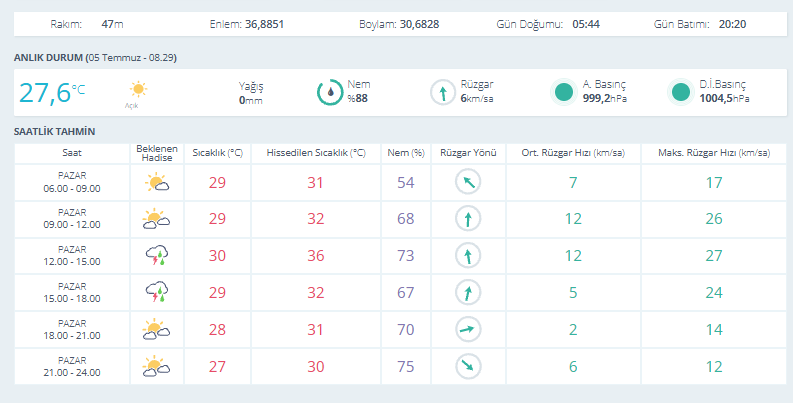Image resolution: width=793 pixels, height=403 pixels.
Task: Click the Gün Doğumu 05:44 value
Action: [586, 24]
